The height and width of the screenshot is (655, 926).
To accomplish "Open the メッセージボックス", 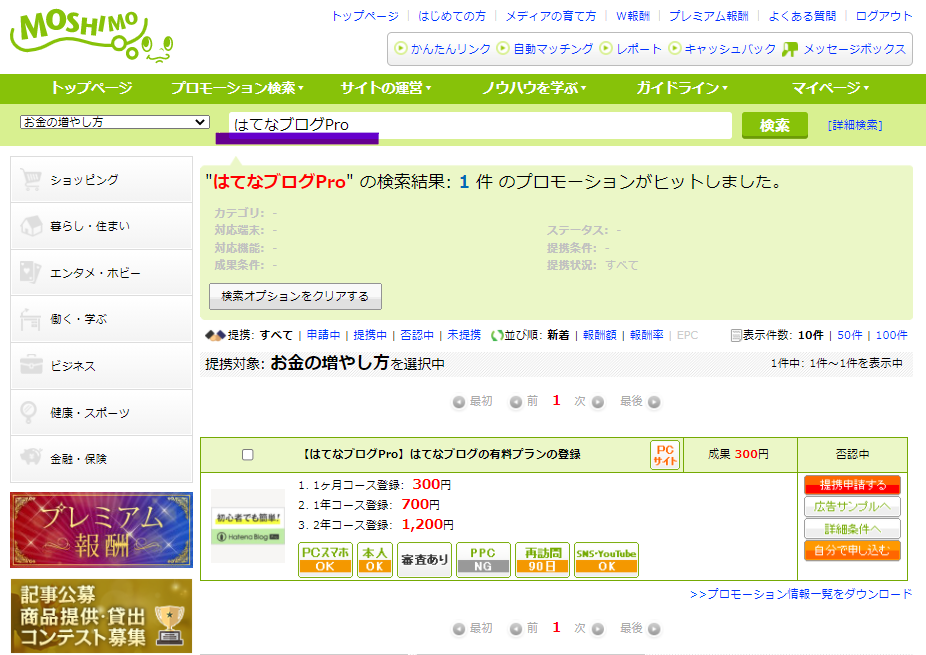I will point(844,49).
